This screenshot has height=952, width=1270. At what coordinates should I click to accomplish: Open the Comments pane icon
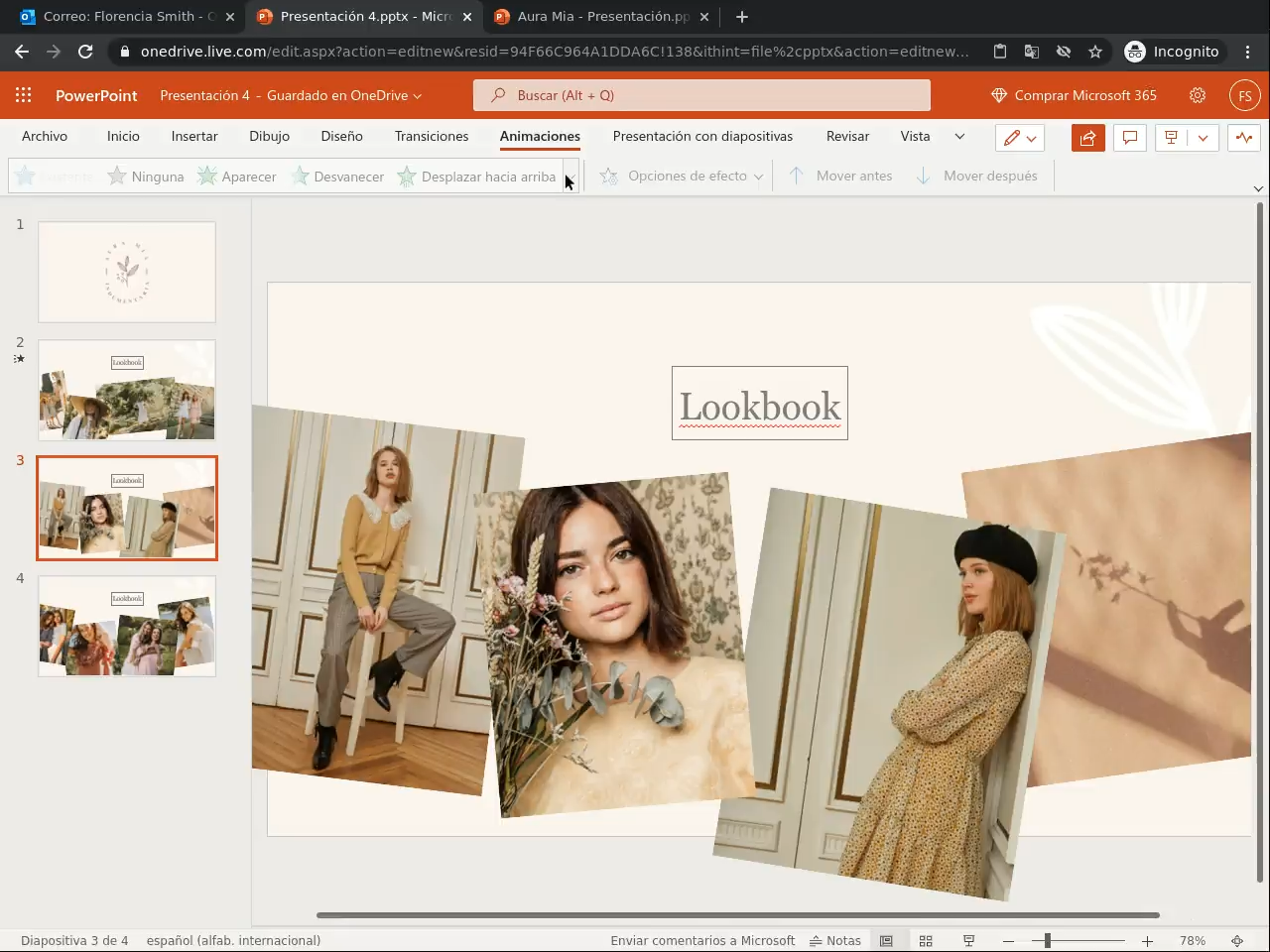tap(1129, 138)
